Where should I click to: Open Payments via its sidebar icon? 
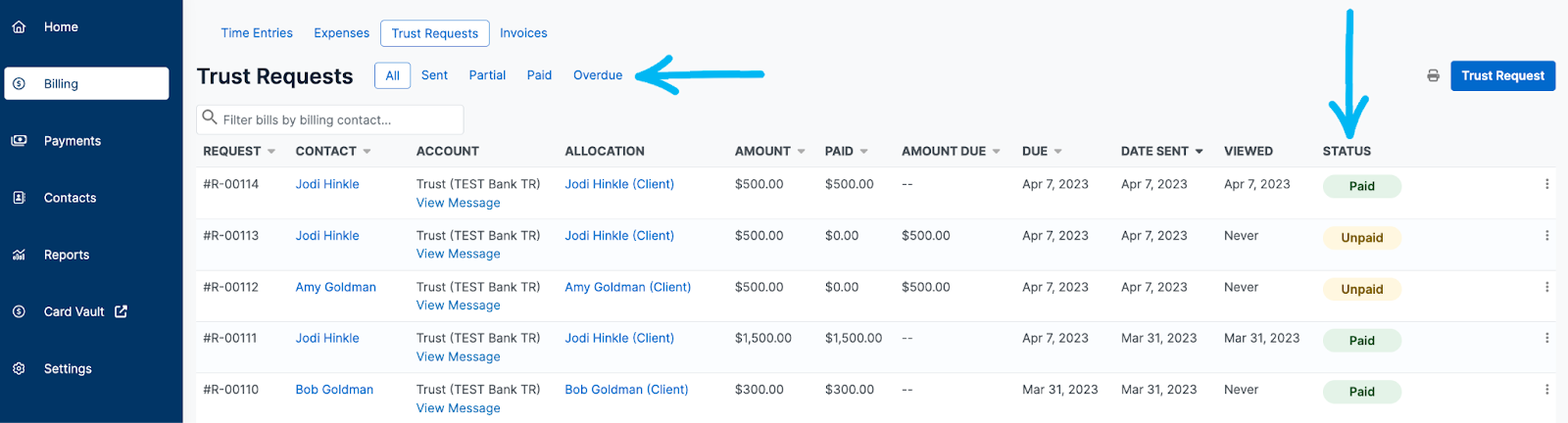click(x=19, y=141)
